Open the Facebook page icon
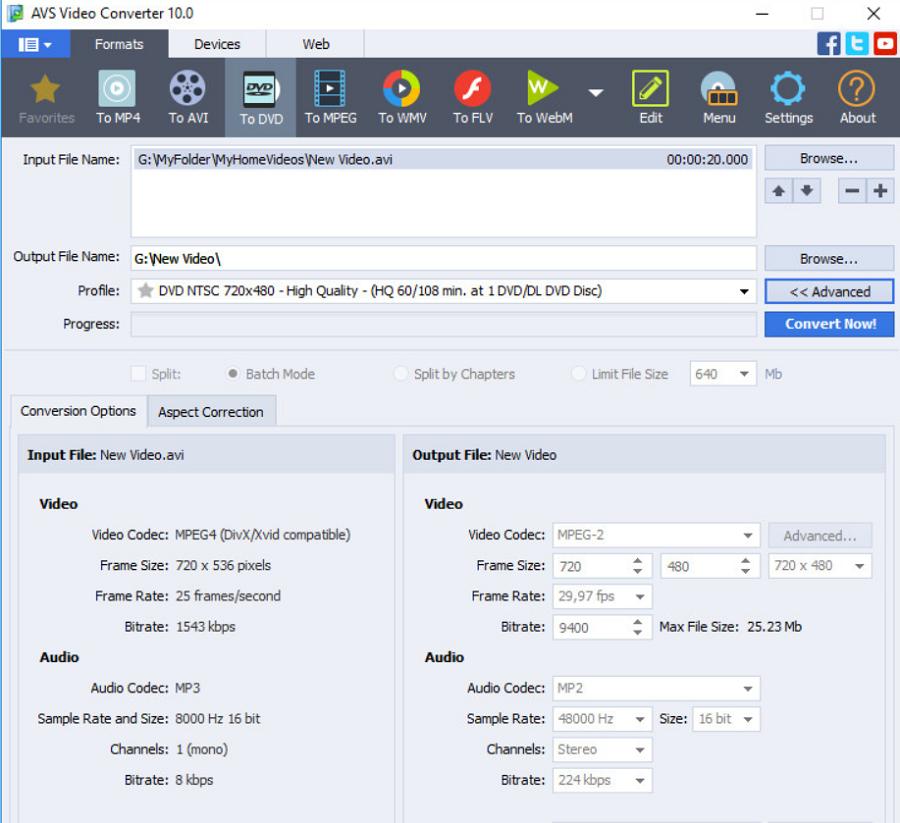Screen dimensions: 900x823 click(829, 44)
